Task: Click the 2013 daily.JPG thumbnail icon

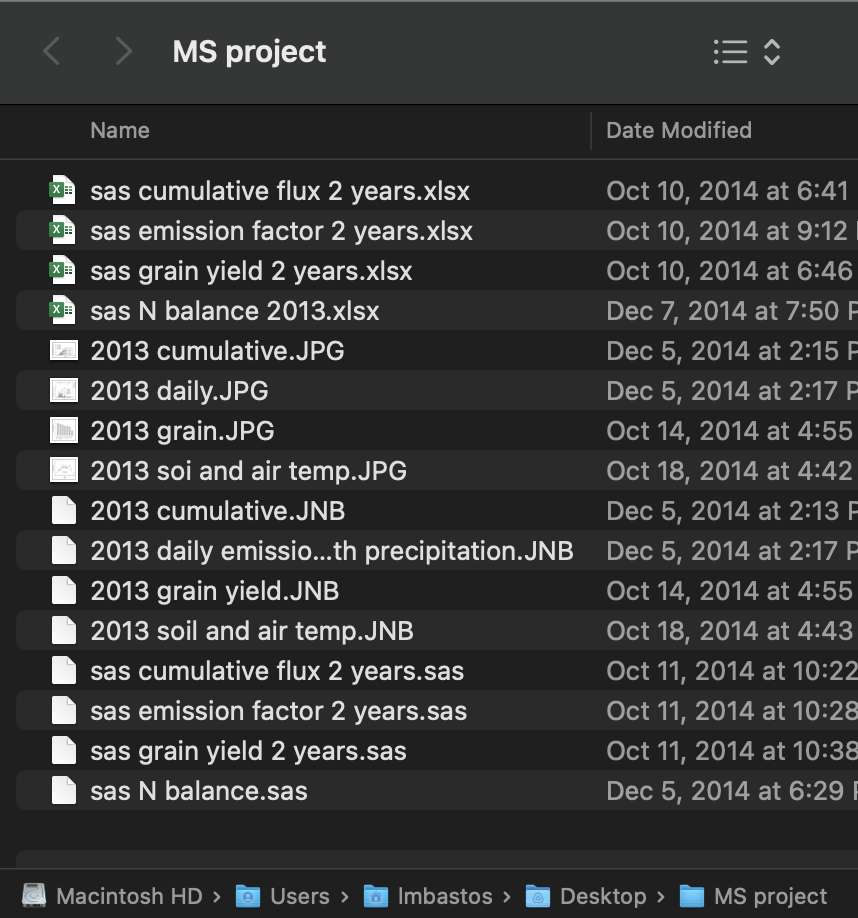Action: click(63, 391)
